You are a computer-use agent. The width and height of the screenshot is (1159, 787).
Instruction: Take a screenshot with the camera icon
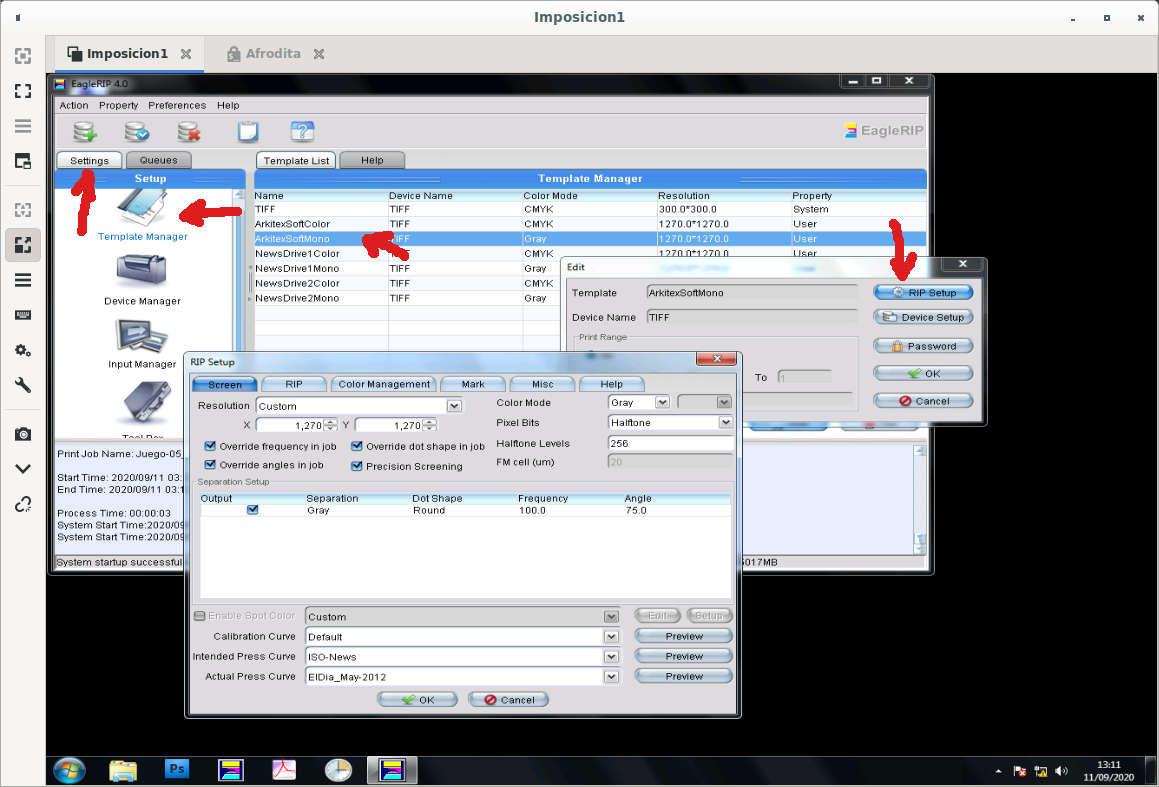click(22, 434)
